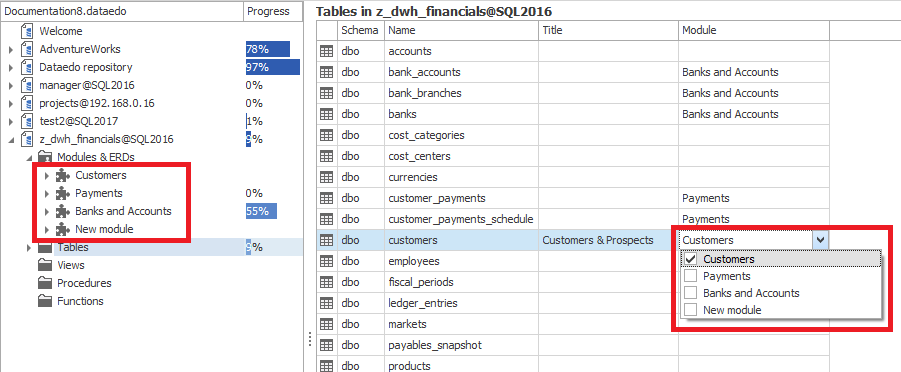Click the Progress column header
This screenshot has height=372, width=901.
[272, 11]
